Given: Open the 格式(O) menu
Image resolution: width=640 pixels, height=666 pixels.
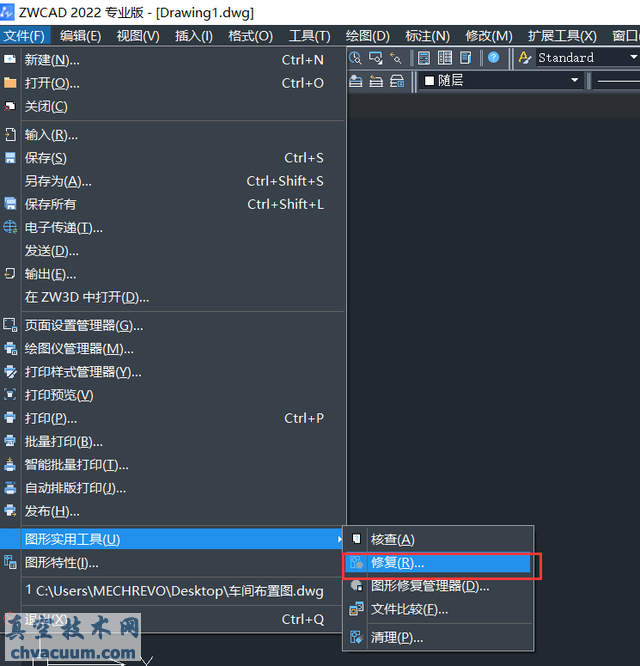Looking at the screenshot, I should tap(251, 36).
